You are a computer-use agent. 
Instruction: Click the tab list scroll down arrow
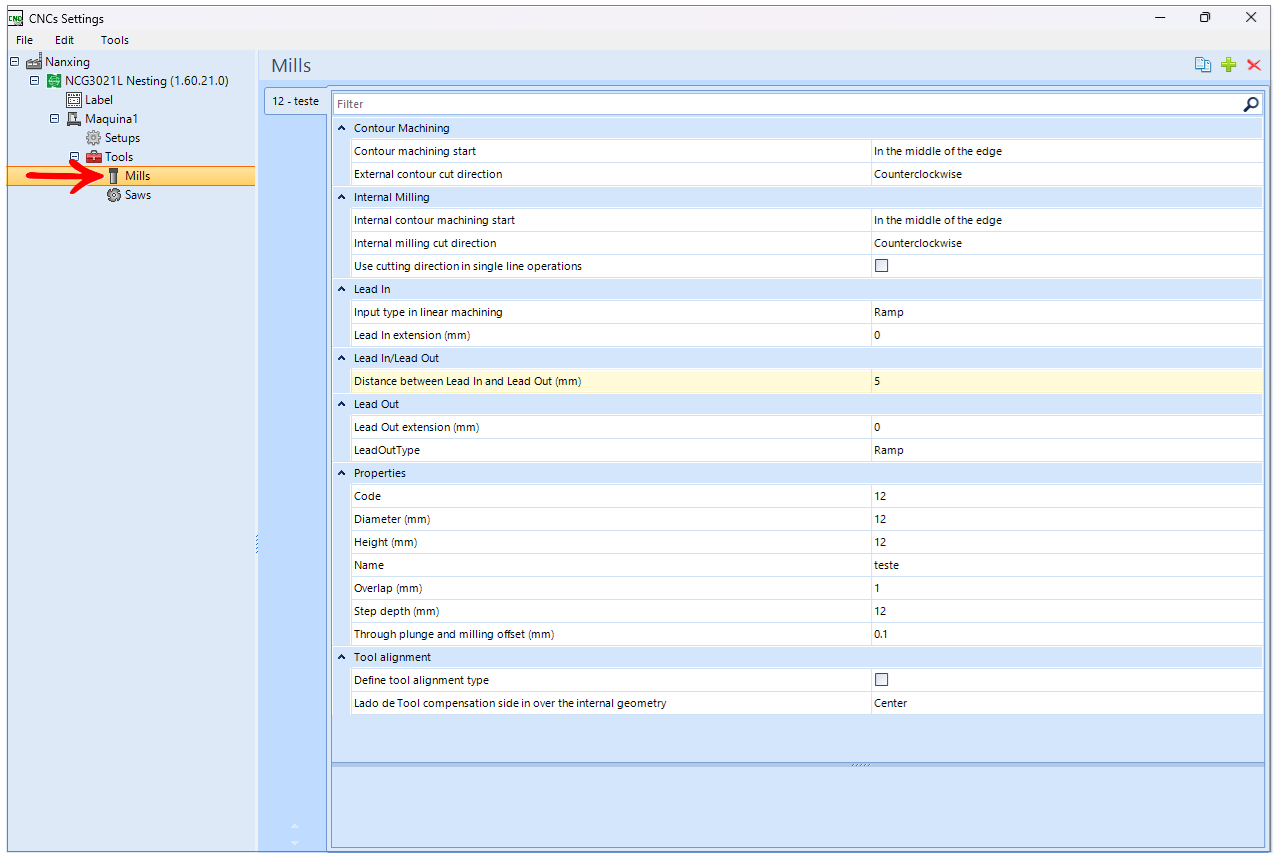tap(294, 842)
